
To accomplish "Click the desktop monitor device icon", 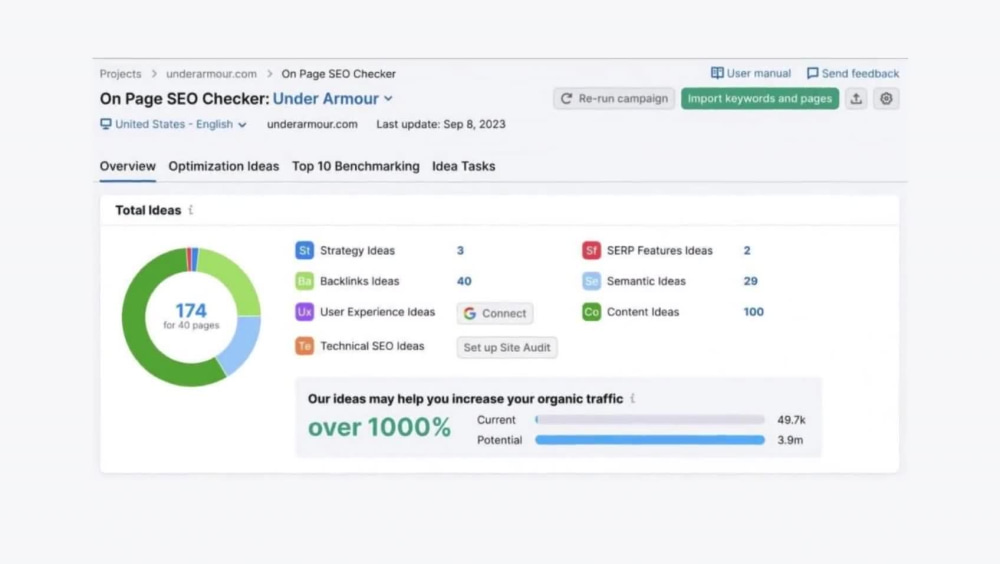I will coord(106,124).
